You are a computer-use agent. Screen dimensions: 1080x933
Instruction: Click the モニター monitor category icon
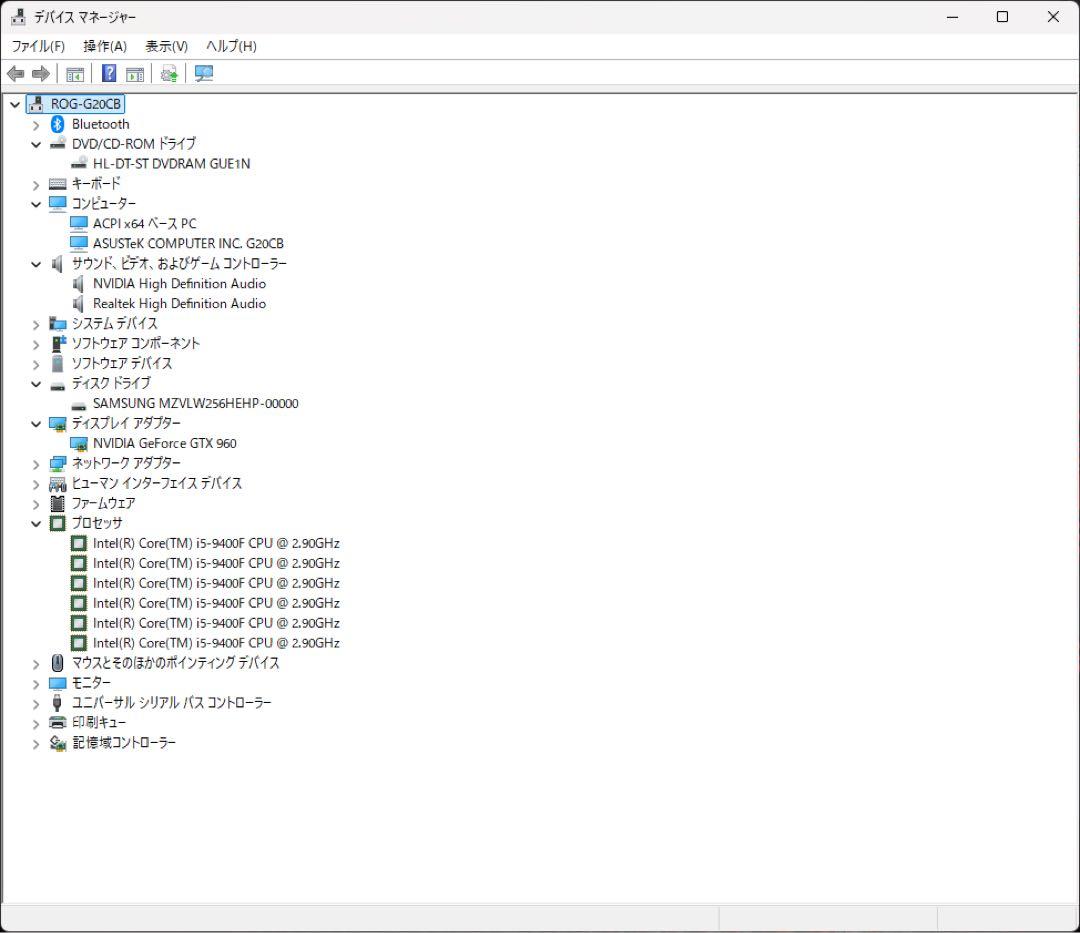[58, 683]
